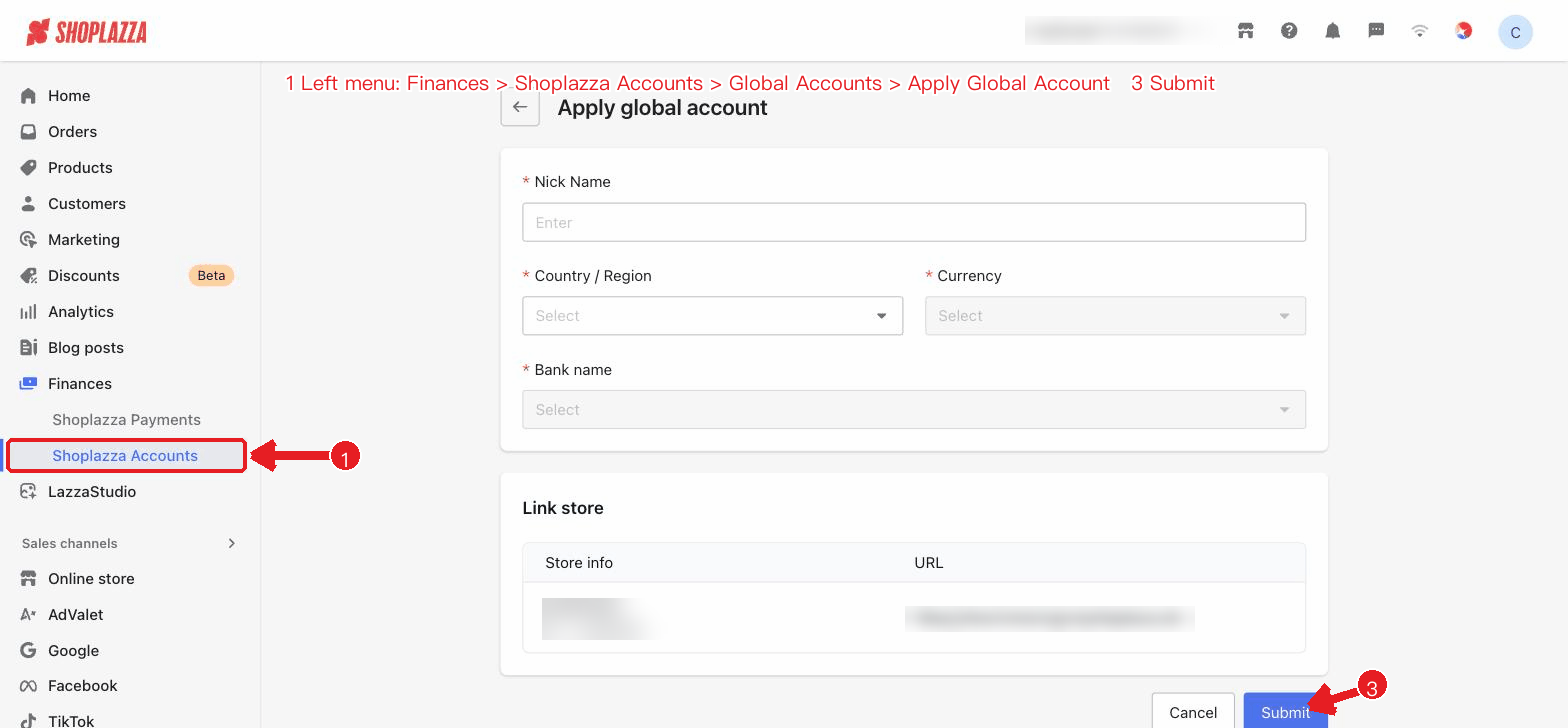
Task: Click the Marketing target icon
Action: click(x=28, y=240)
